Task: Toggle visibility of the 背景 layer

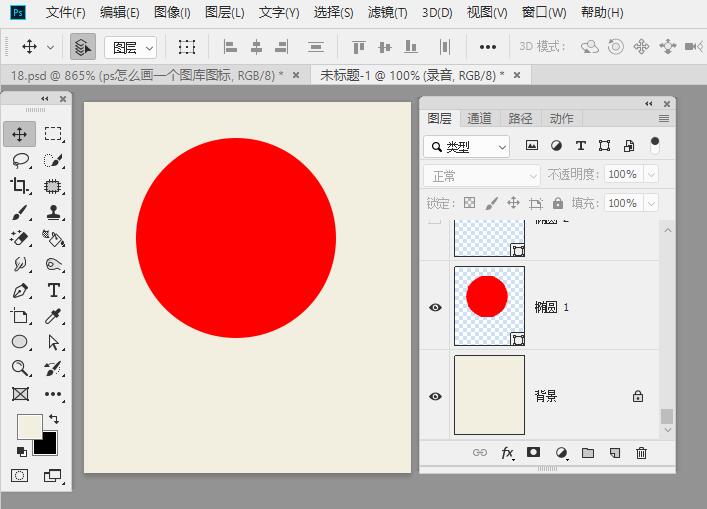Action: (435, 397)
